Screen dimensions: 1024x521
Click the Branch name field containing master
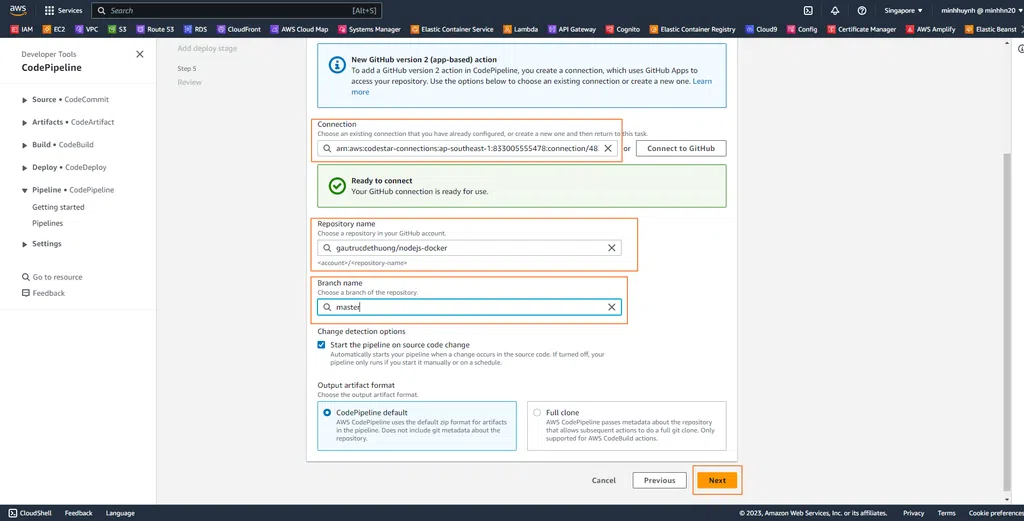[x=469, y=307]
